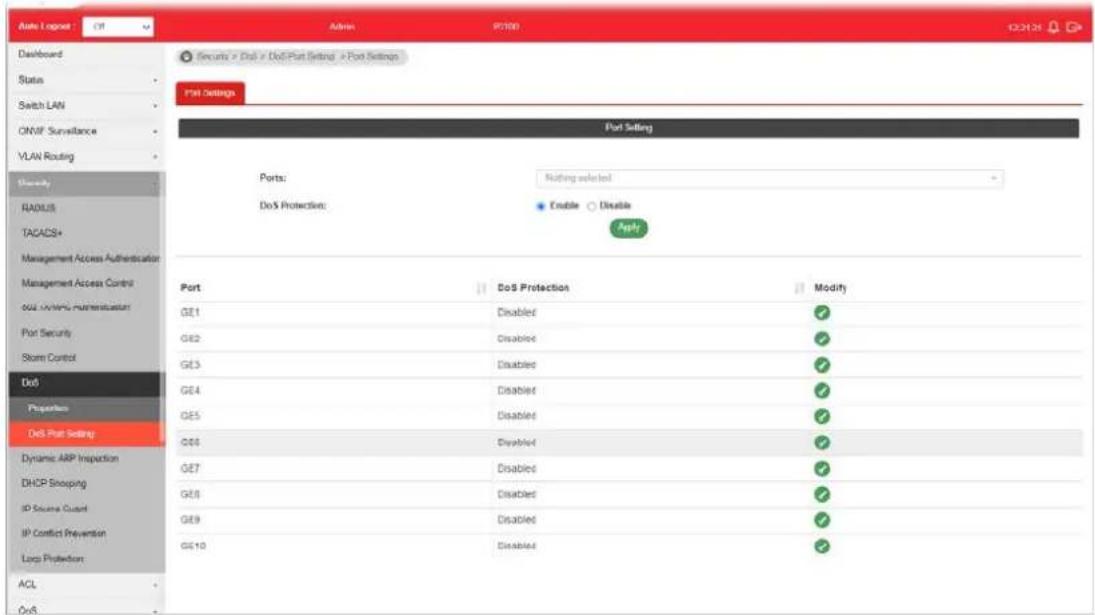The height and width of the screenshot is (615, 1095).
Task: Open the Dashboard link
Action: coord(41,54)
